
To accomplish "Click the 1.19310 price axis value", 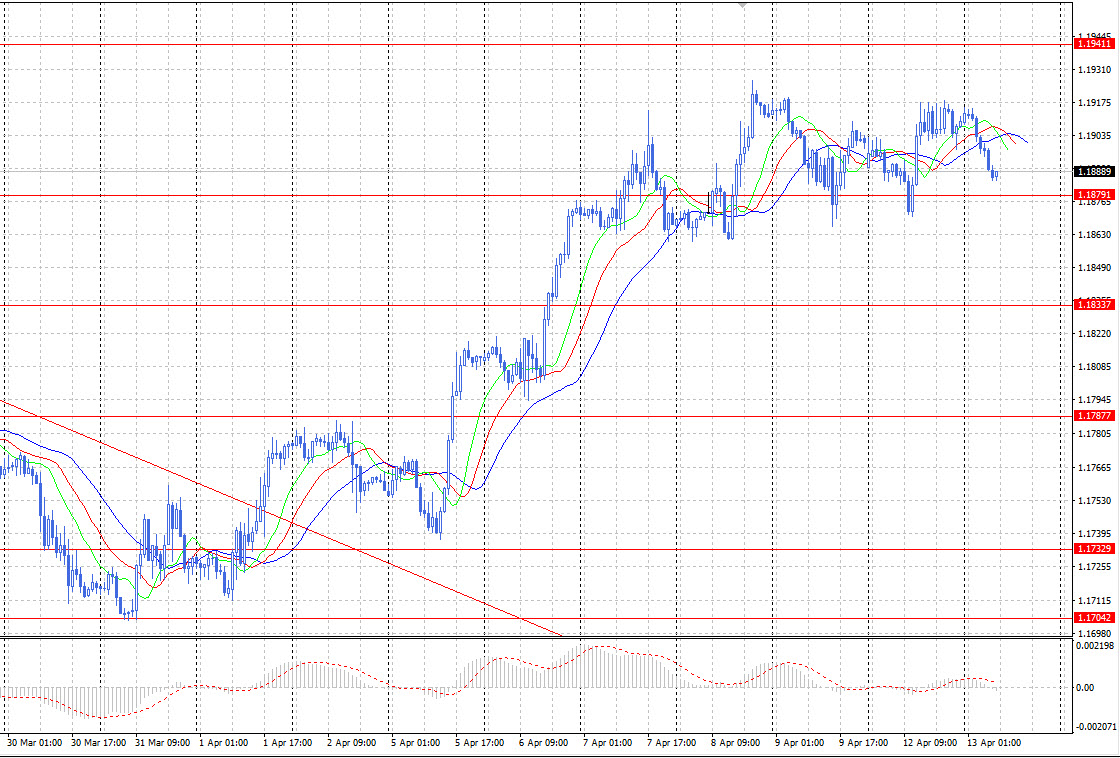I will [1094, 70].
